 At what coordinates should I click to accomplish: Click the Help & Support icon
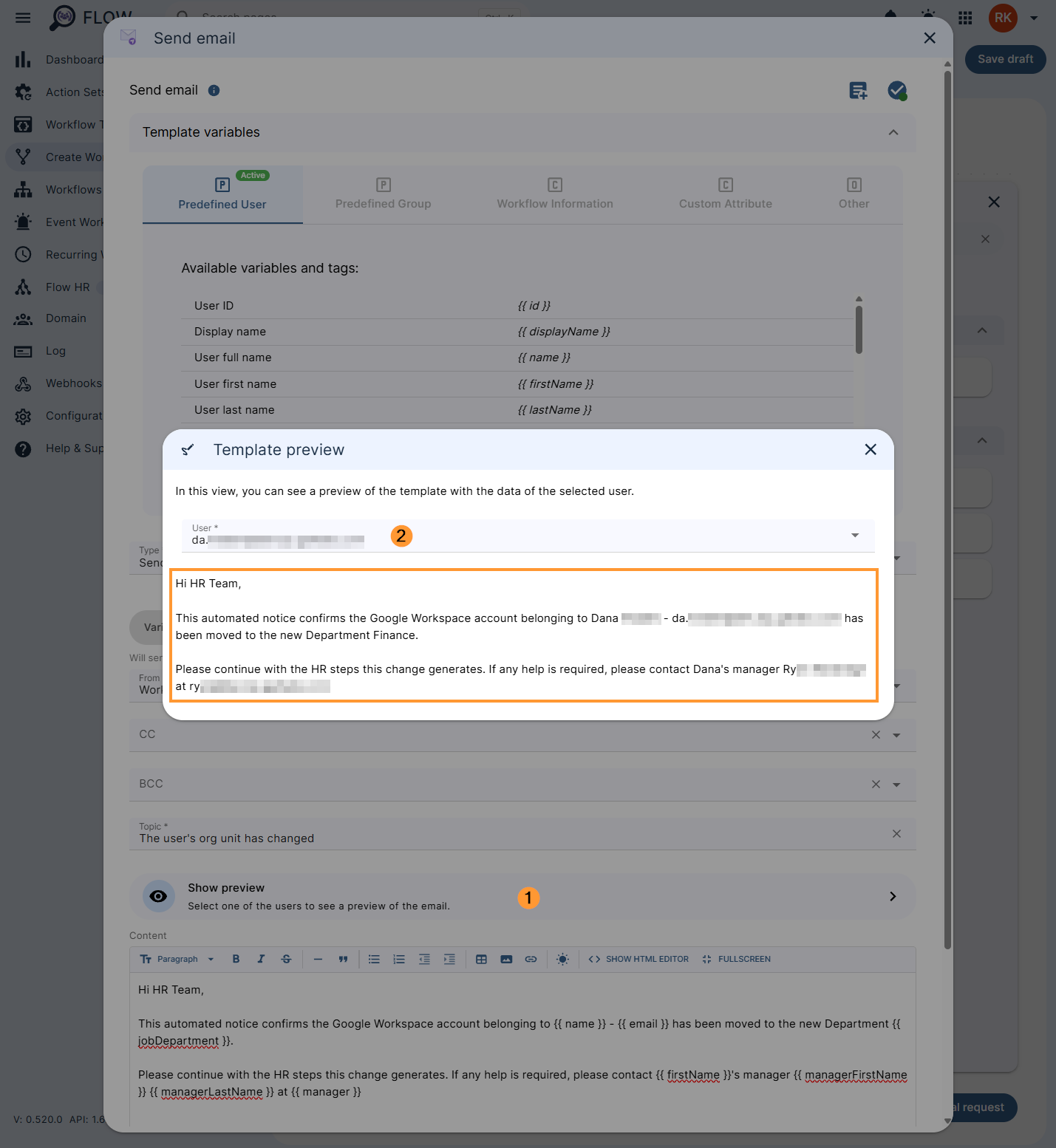tap(23, 448)
